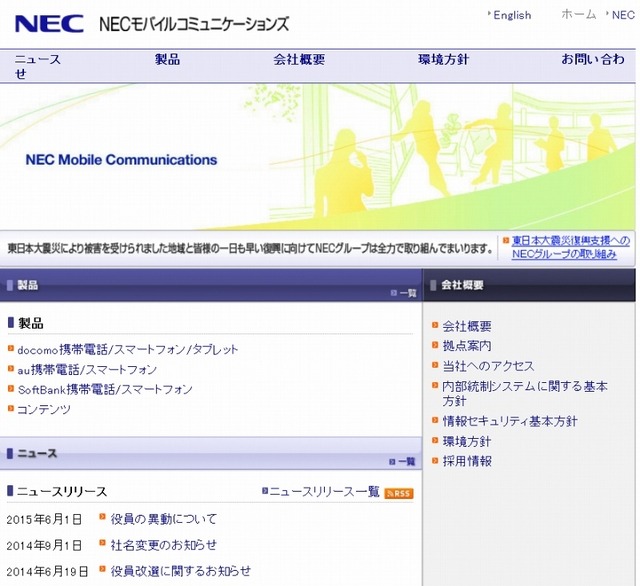Open the NEC link at top right
This screenshot has height=586, width=640.
click(623, 15)
